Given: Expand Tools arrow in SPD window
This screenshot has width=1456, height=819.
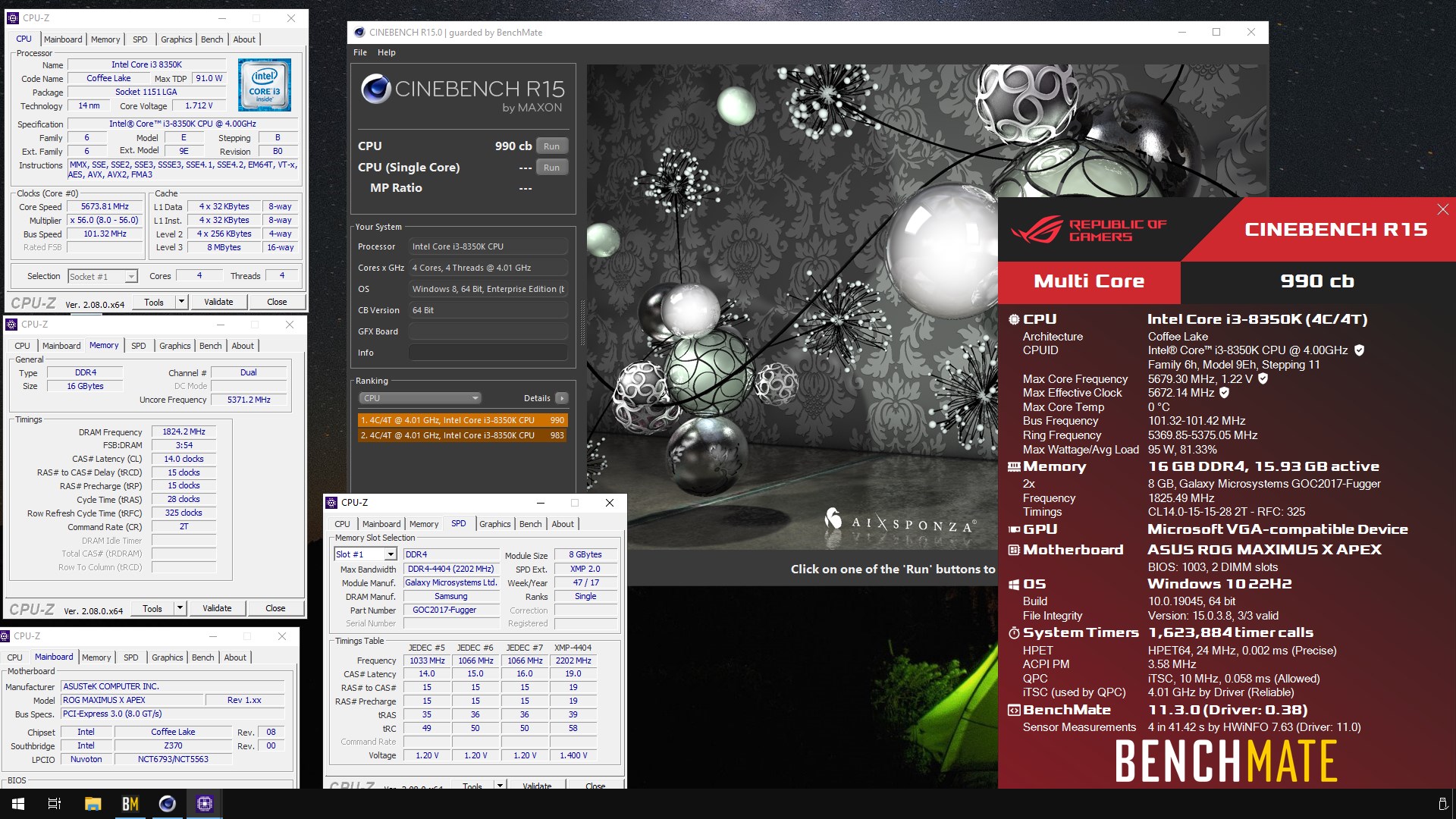Looking at the screenshot, I should 500,786.
